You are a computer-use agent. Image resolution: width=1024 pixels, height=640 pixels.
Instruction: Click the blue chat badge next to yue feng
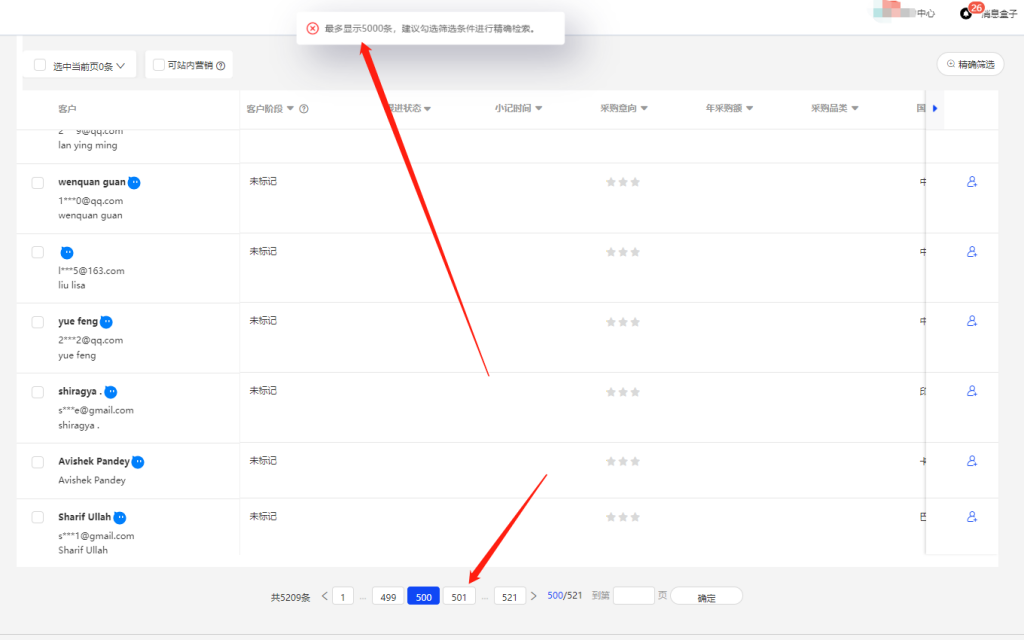(x=106, y=322)
